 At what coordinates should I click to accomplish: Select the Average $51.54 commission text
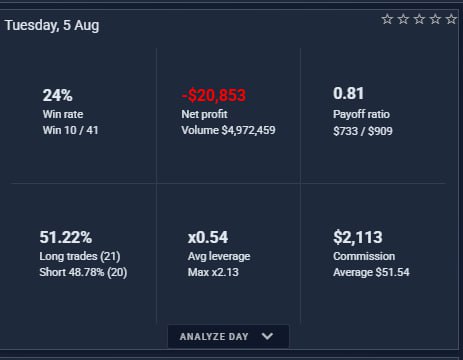click(x=371, y=272)
